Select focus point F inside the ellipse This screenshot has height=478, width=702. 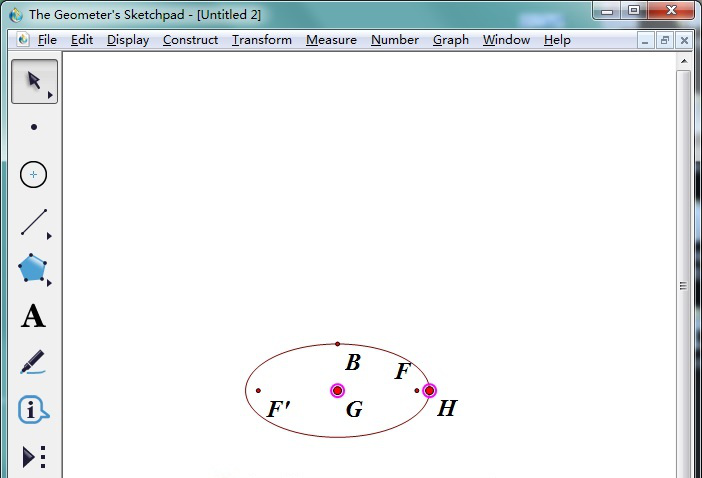pos(417,391)
